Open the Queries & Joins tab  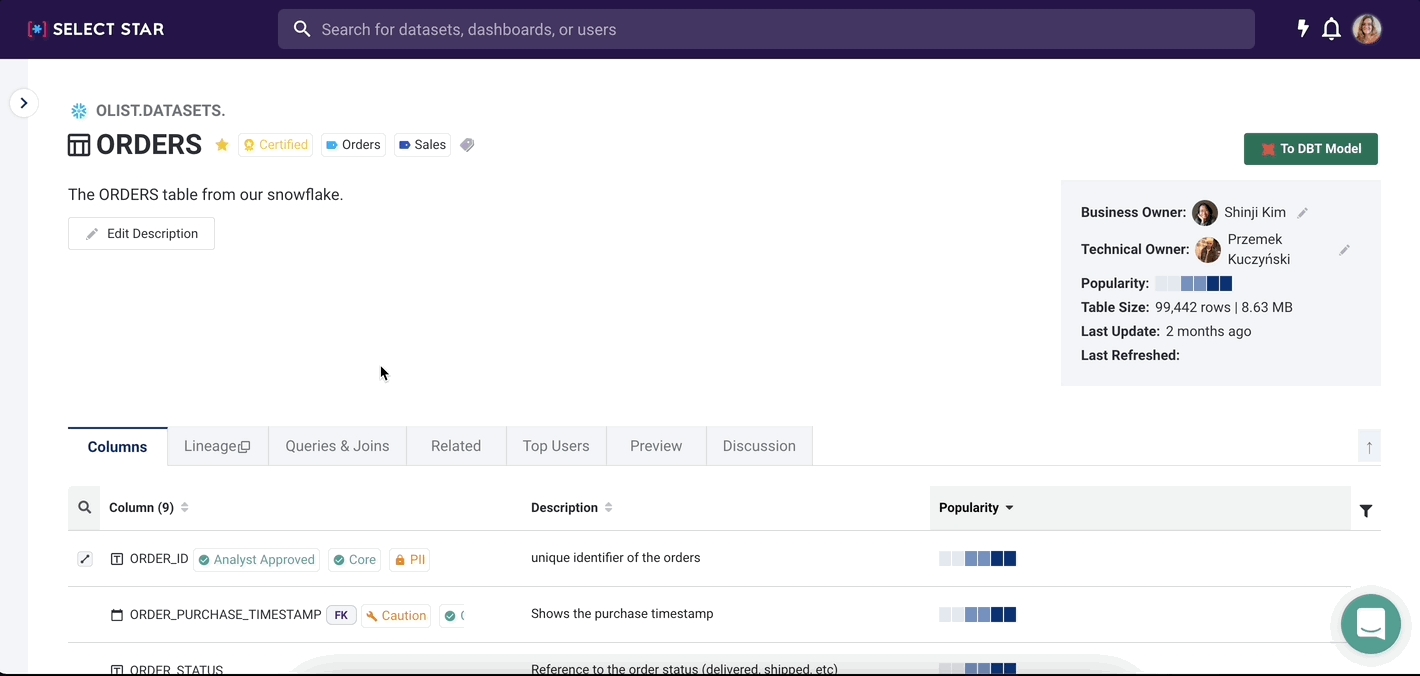(x=337, y=446)
